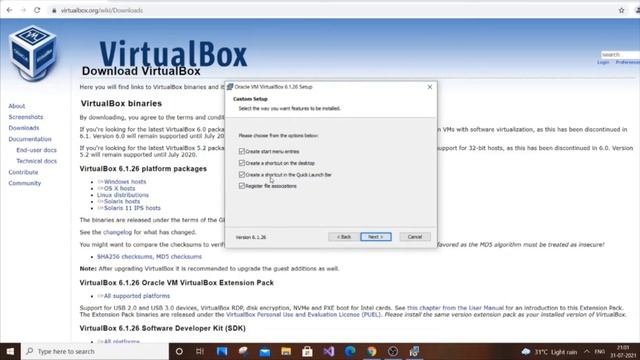
Task: Open Contribute in the sidebar
Action: 23,172
